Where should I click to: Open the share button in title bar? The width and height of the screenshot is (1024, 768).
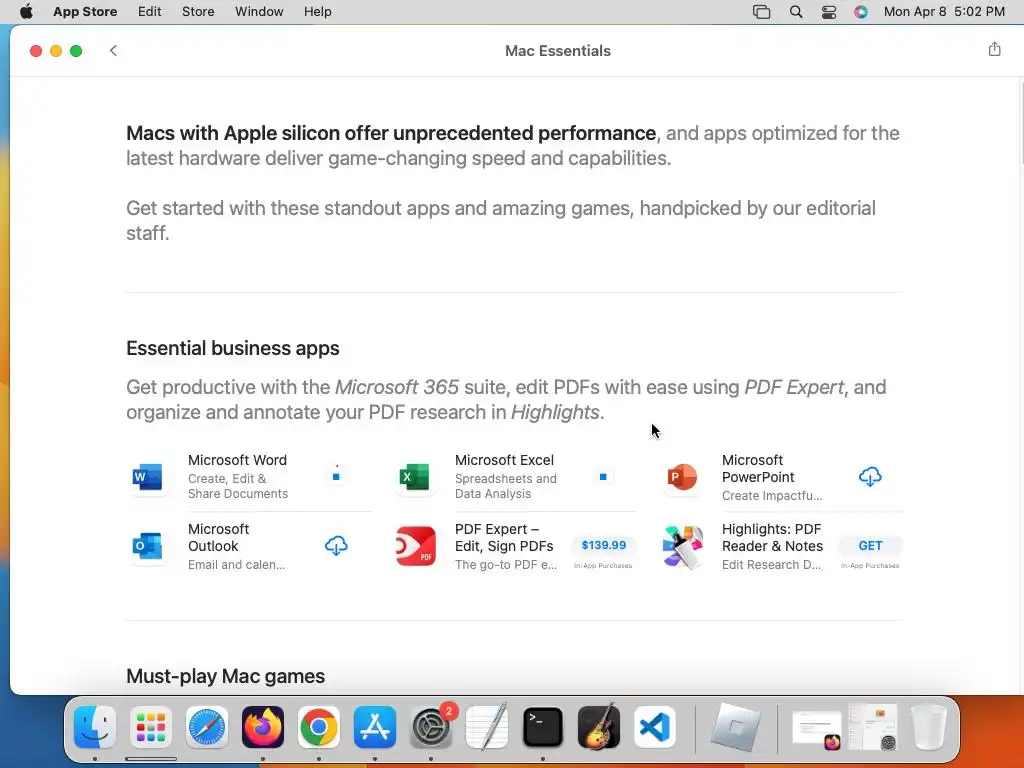click(x=994, y=49)
